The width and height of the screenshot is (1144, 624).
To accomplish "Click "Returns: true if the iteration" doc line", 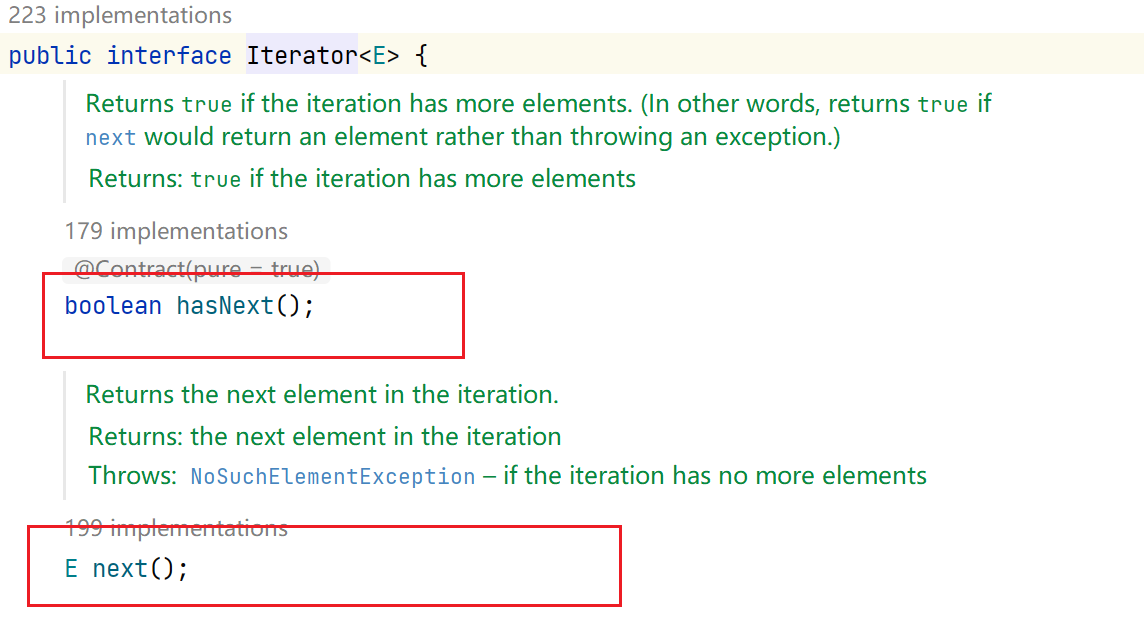I will [x=362, y=179].
